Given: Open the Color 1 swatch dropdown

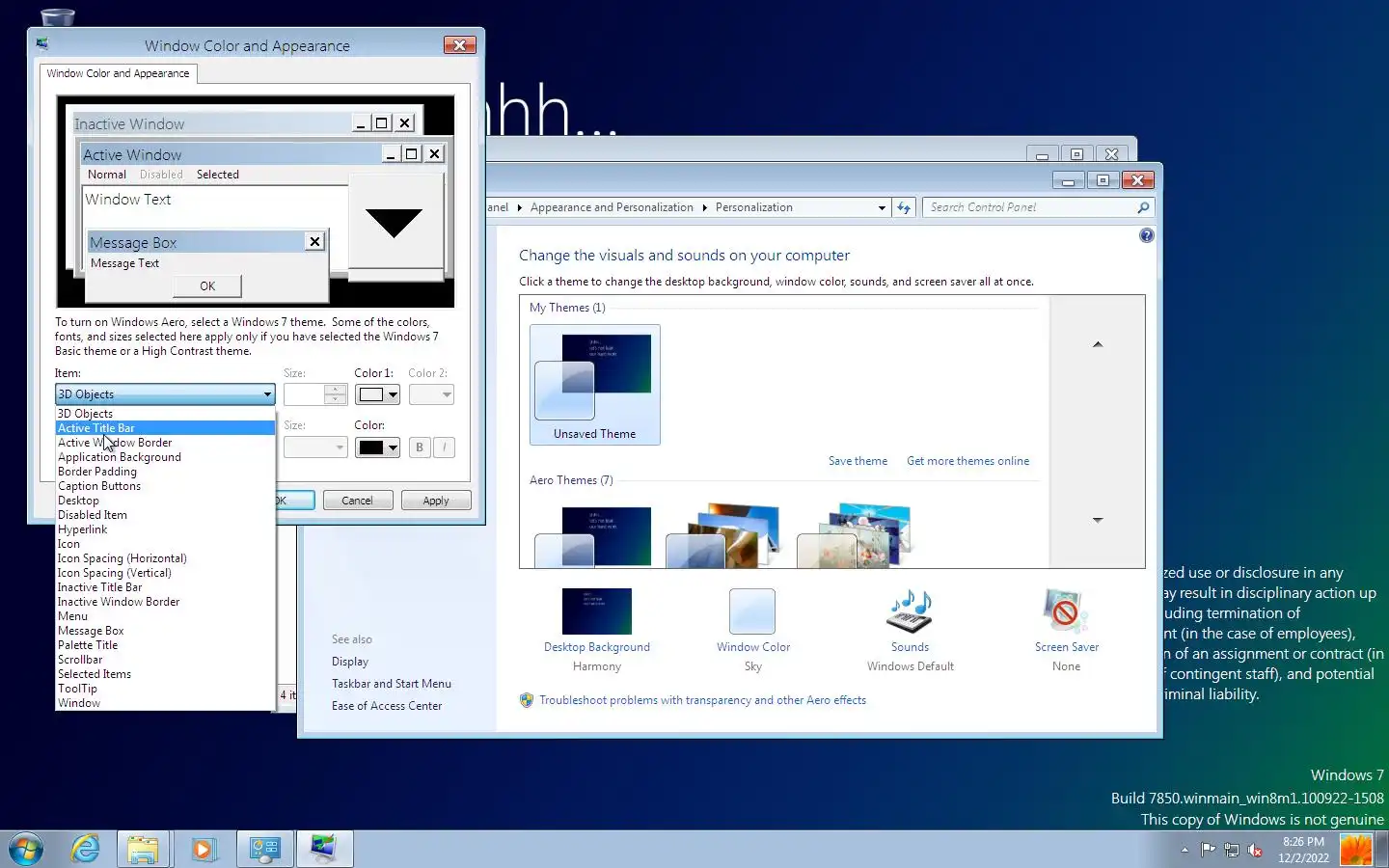Looking at the screenshot, I should [377, 394].
